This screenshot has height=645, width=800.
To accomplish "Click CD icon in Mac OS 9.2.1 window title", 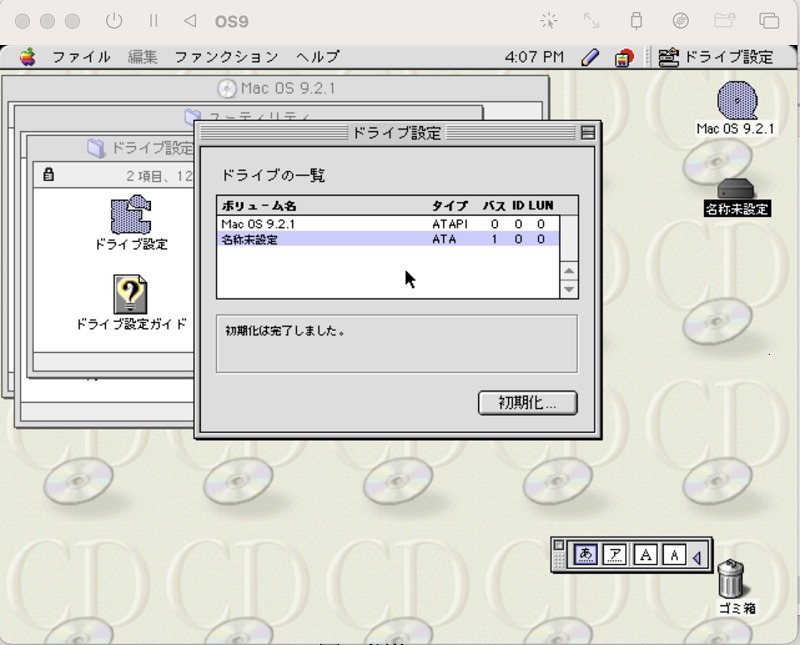I will (x=227, y=89).
